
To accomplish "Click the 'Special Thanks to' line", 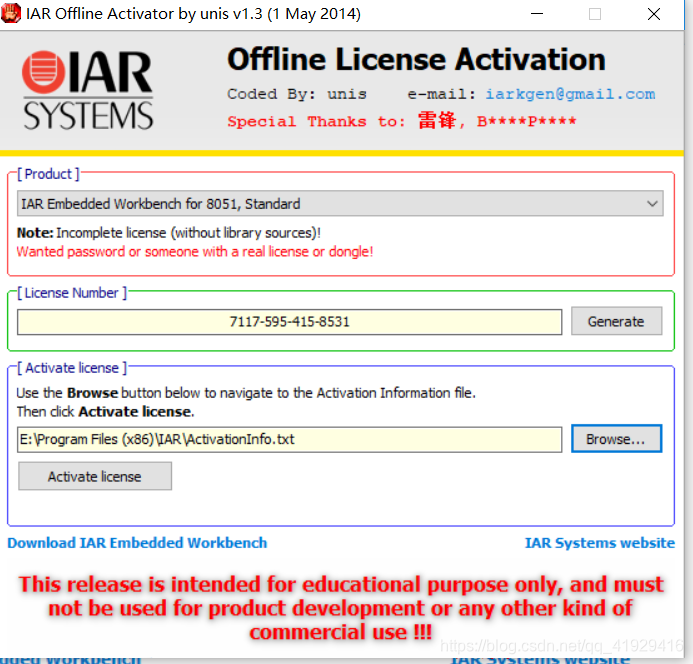I will coord(402,121).
